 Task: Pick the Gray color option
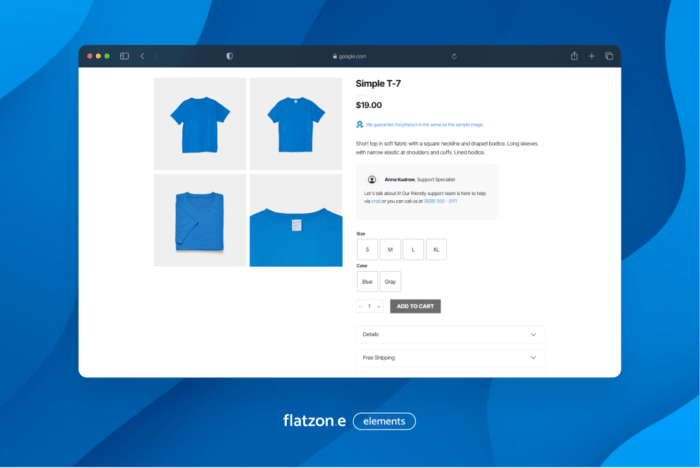[390, 282]
